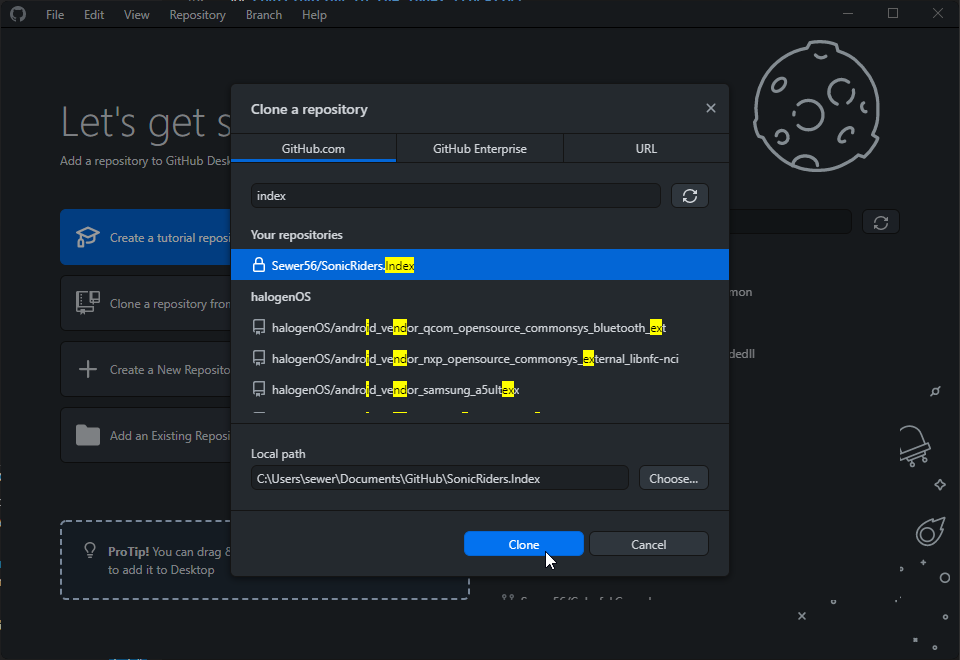This screenshot has height=660, width=960.
Task: Click Create a tutorial repository in the background window
Action: [x=146, y=238]
